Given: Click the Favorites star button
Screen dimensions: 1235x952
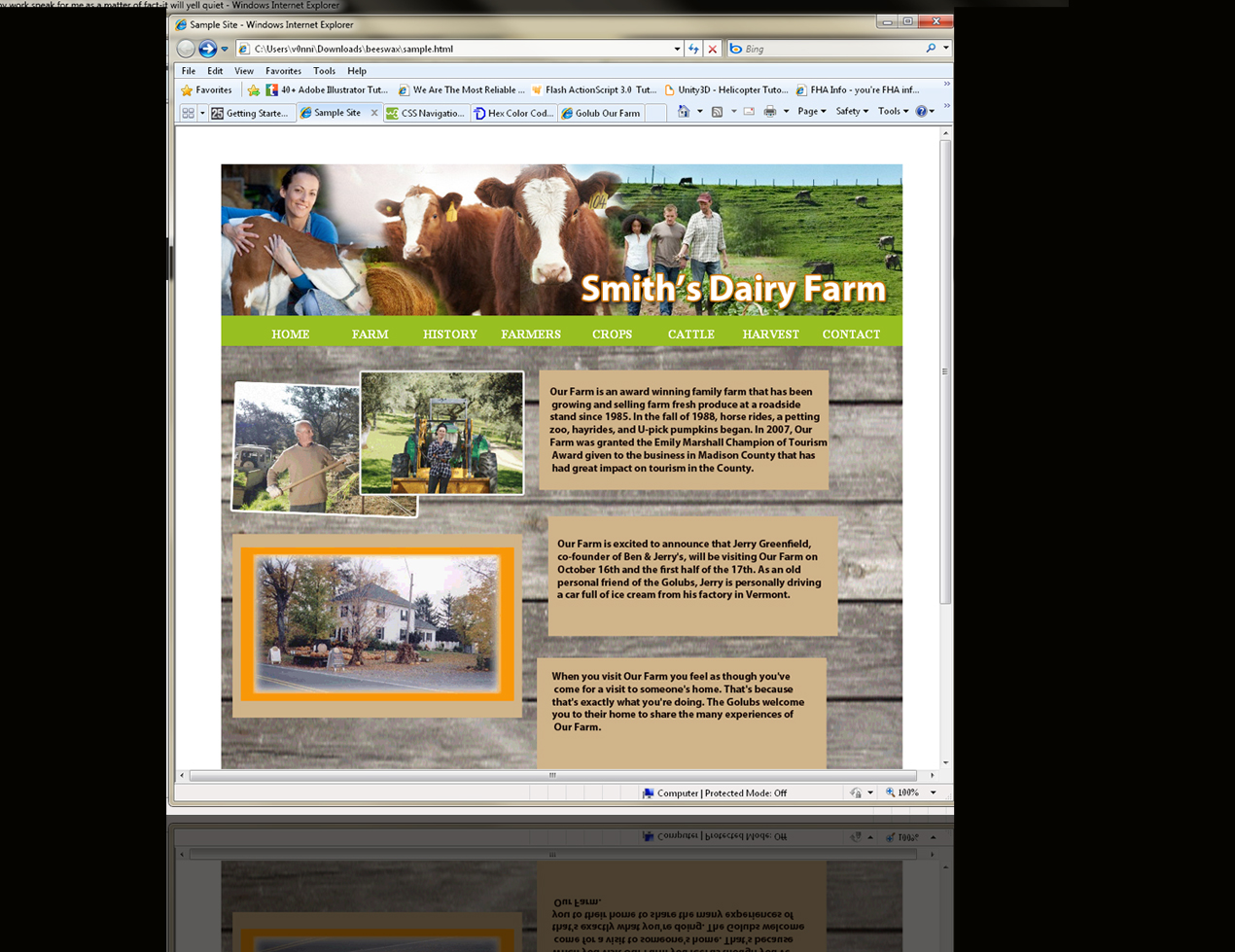Looking at the screenshot, I should tap(206, 89).
